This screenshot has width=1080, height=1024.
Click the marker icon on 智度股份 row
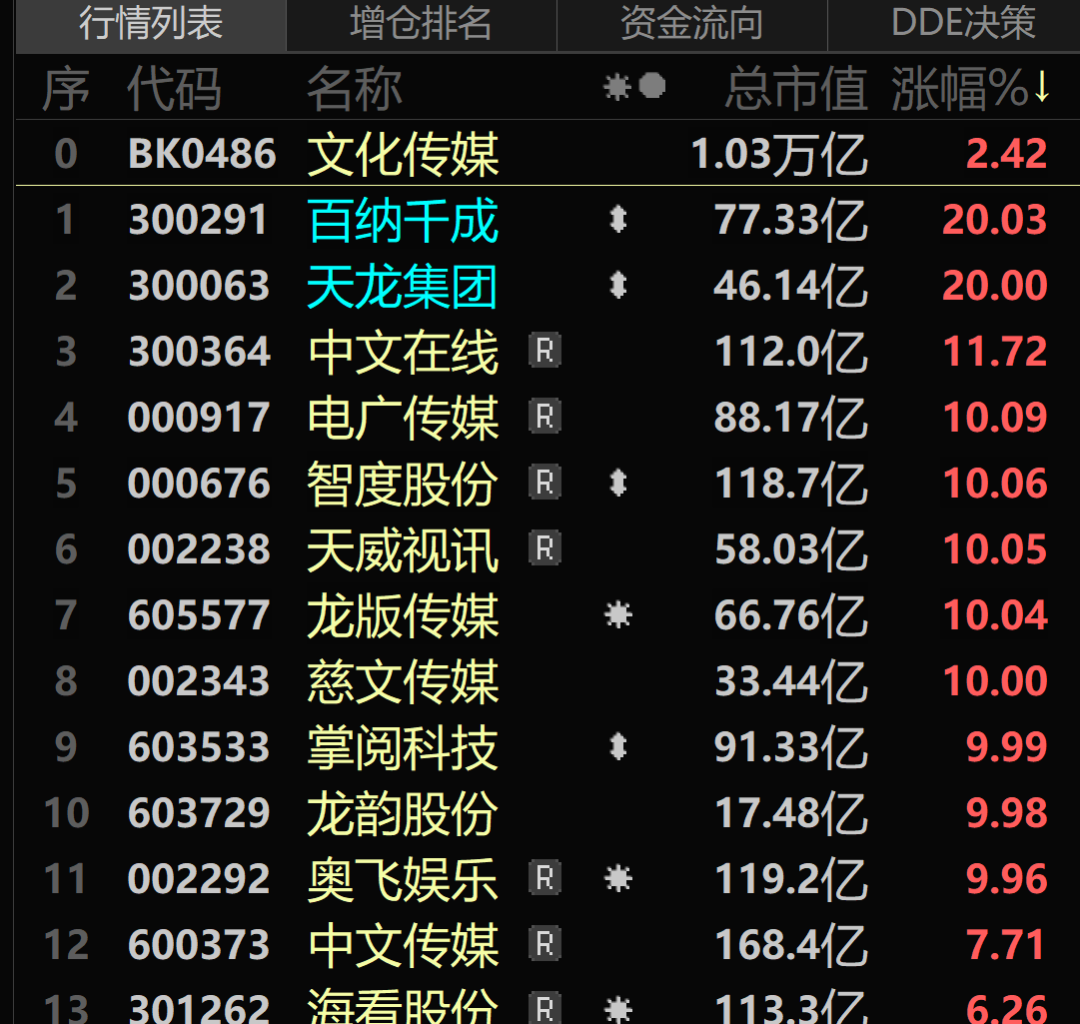(x=618, y=482)
